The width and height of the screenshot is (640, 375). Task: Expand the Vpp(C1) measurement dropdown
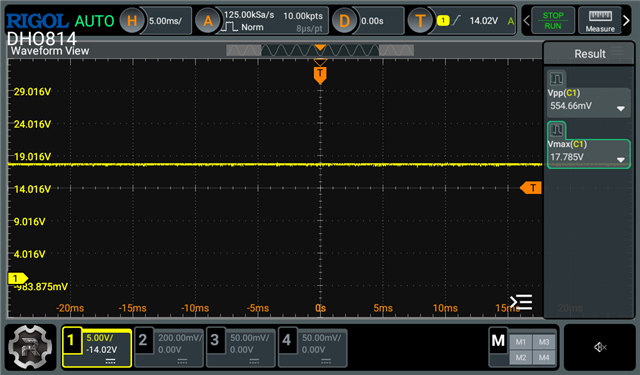(621, 109)
